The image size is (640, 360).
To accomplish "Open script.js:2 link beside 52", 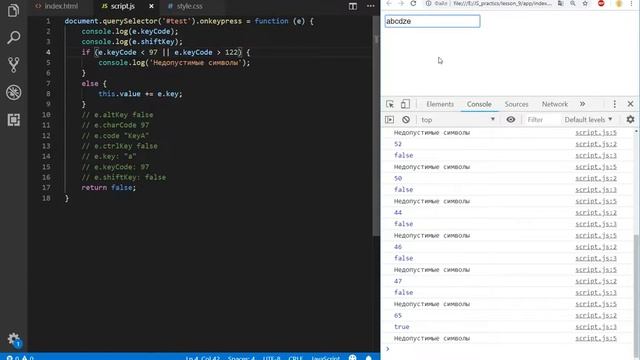I will 596,144.
